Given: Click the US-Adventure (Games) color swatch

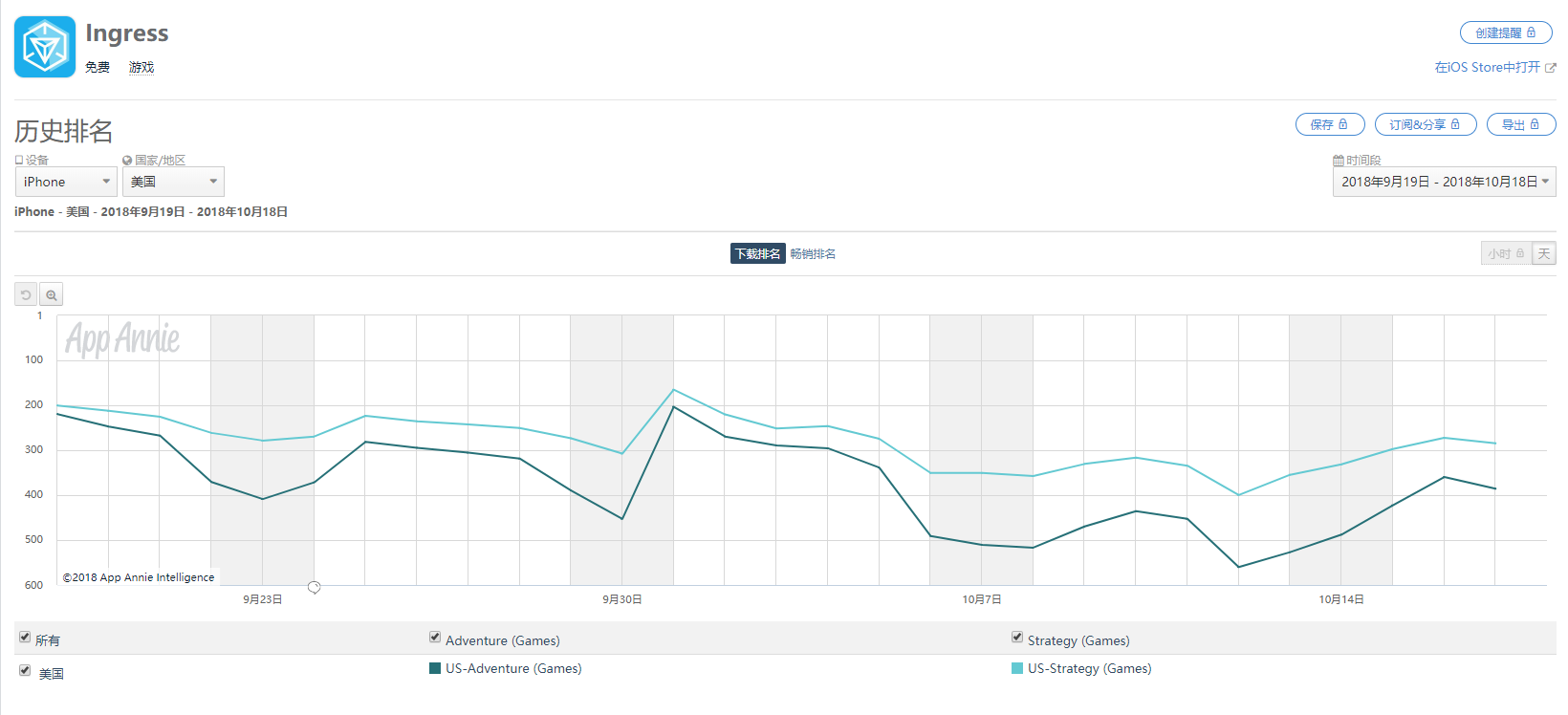Looking at the screenshot, I should 435,668.
